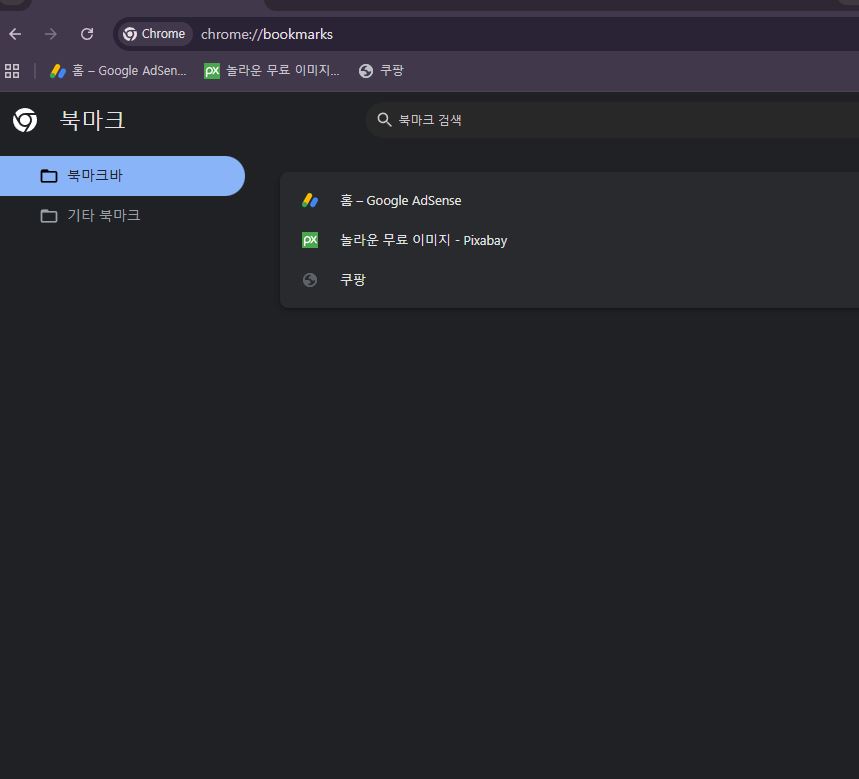
Task: Click the folder icon next to 기타 북마크
Action: (x=49, y=216)
